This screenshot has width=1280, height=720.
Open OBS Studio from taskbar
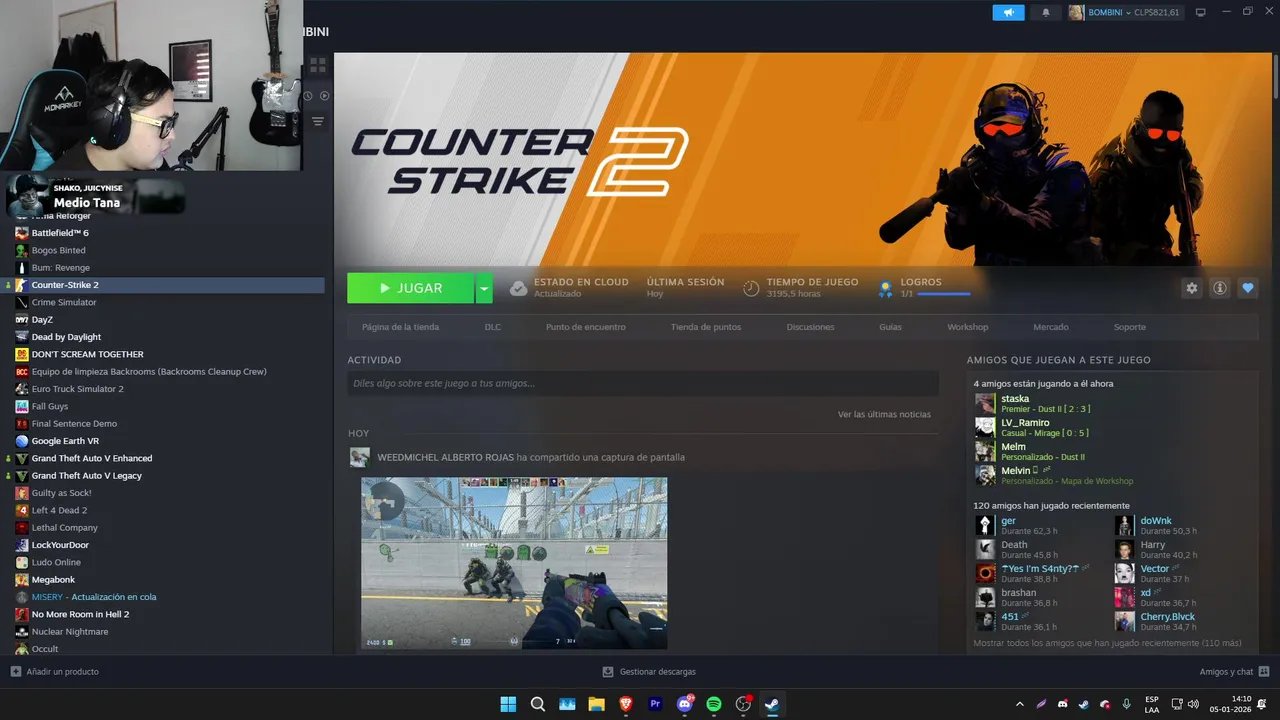[x=743, y=704]
